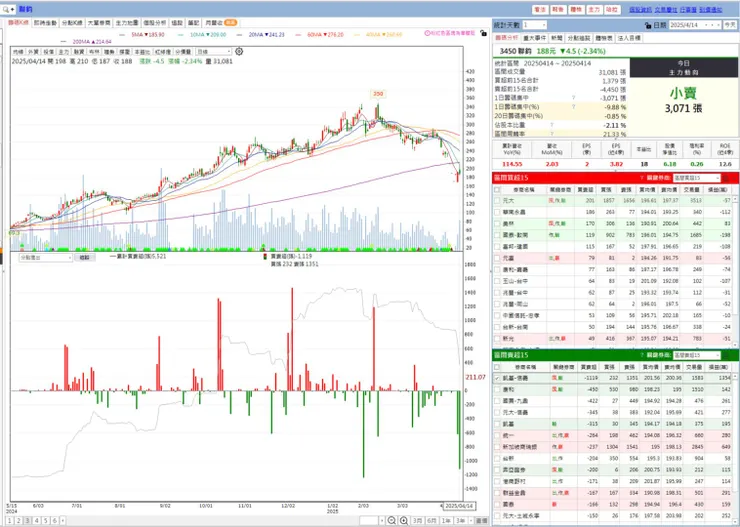This screenshot has width=740, height=527.
Task: Switch to 主力地圖 tab
Action: [x=127, y=23]
